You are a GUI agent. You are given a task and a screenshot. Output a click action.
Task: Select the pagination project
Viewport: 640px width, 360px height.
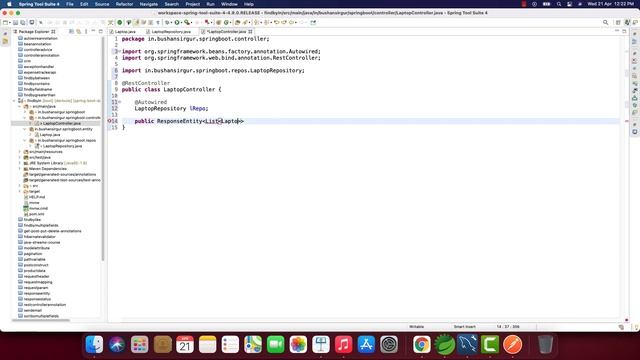[33, 254]
